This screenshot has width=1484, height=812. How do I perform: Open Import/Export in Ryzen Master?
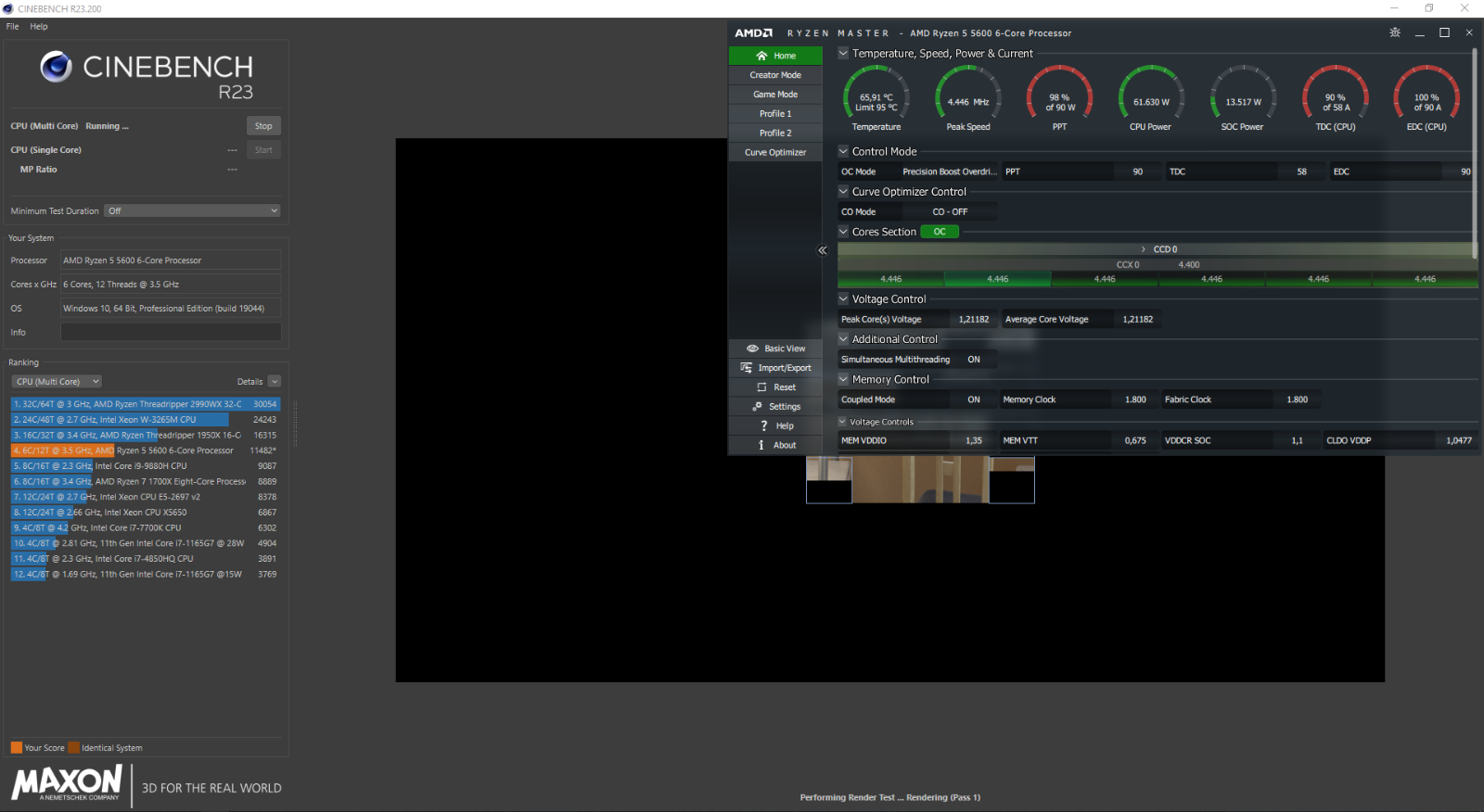775,368
